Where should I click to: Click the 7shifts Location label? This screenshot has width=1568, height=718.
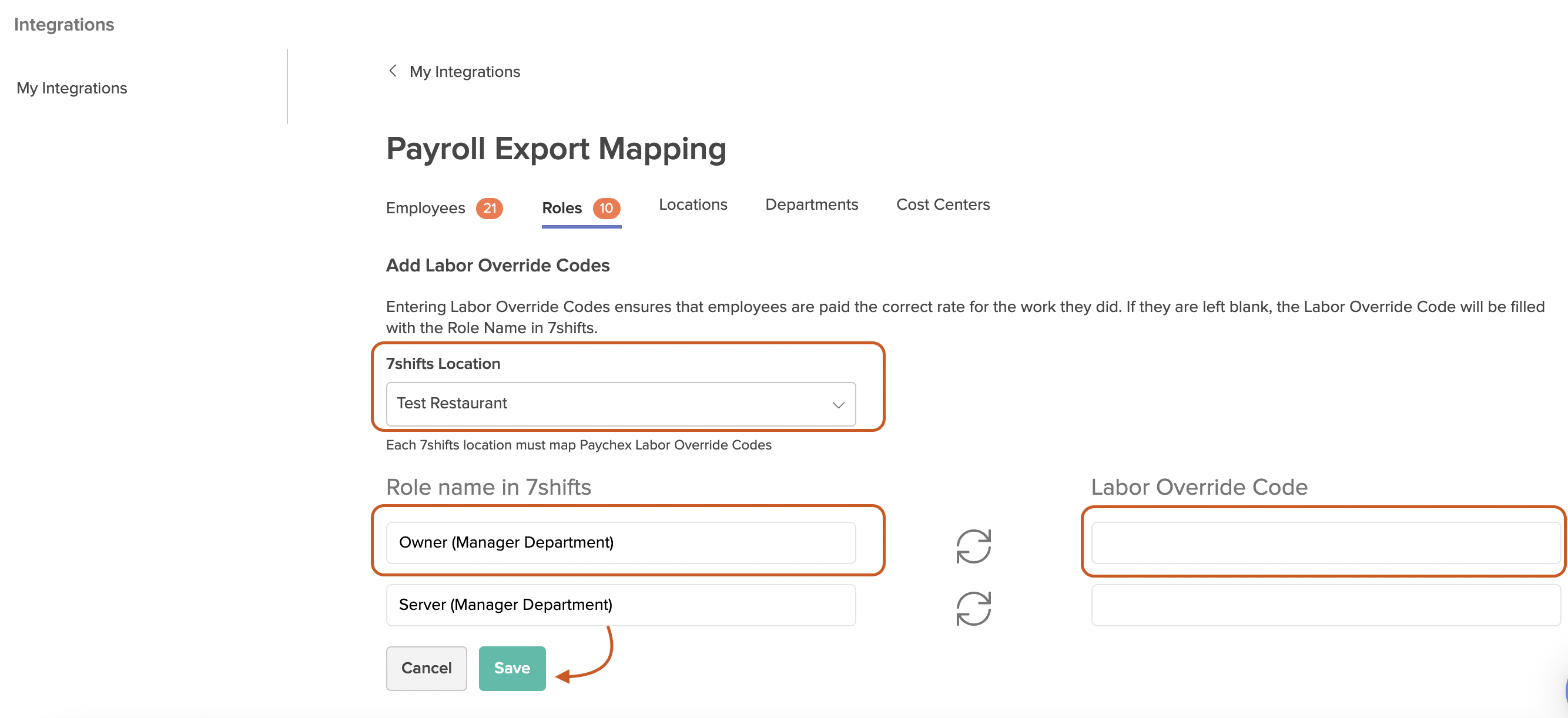(x=443, y=364)
